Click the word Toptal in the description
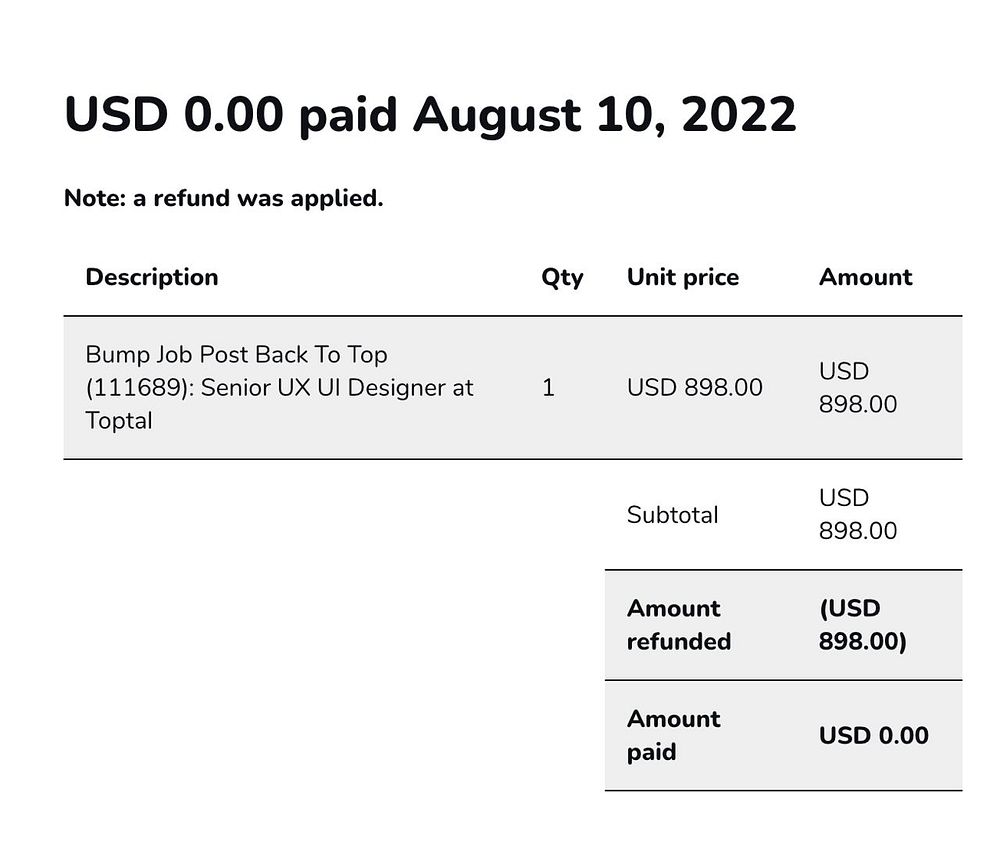The height and width of the screenshot is (848, 1000). (119, 420)
